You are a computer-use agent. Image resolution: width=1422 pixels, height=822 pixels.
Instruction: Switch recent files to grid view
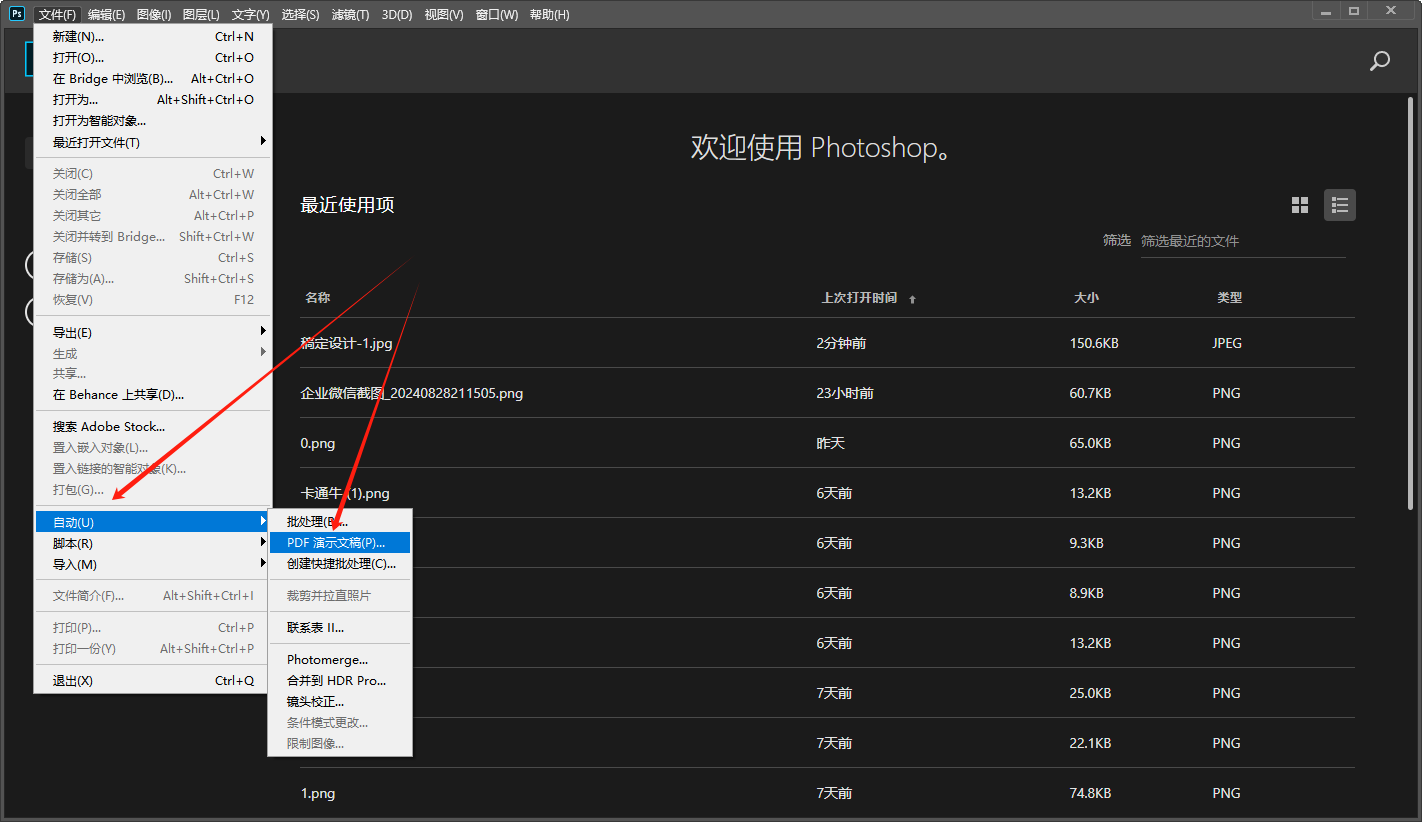click(1300, 205)
